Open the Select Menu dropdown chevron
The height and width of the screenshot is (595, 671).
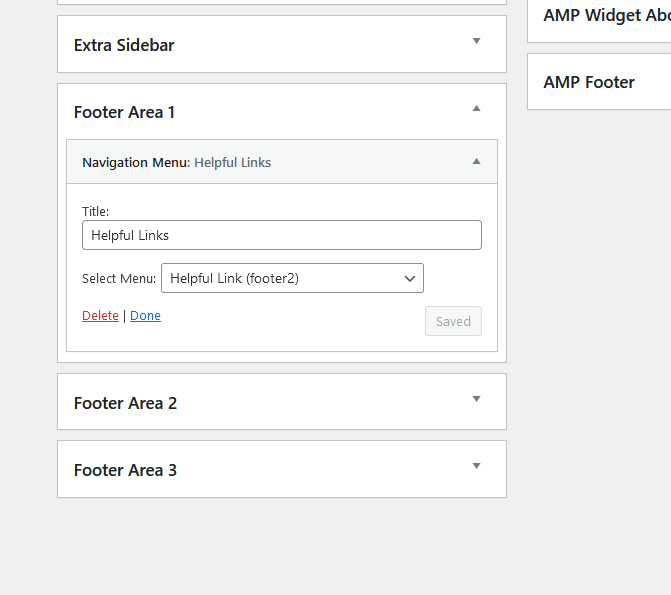(410, 279)
